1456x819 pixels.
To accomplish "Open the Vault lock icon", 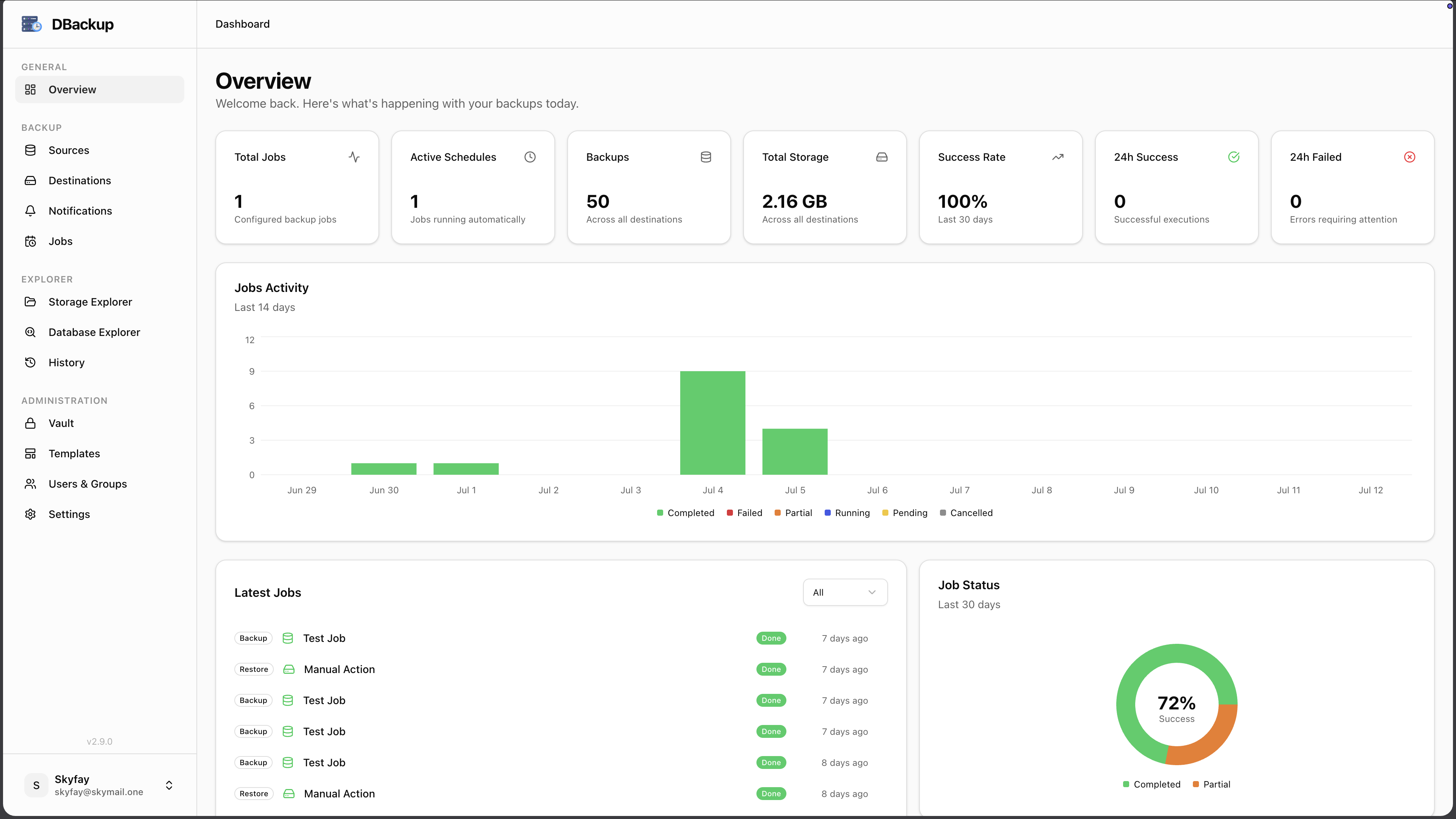I will pos(30,424).
